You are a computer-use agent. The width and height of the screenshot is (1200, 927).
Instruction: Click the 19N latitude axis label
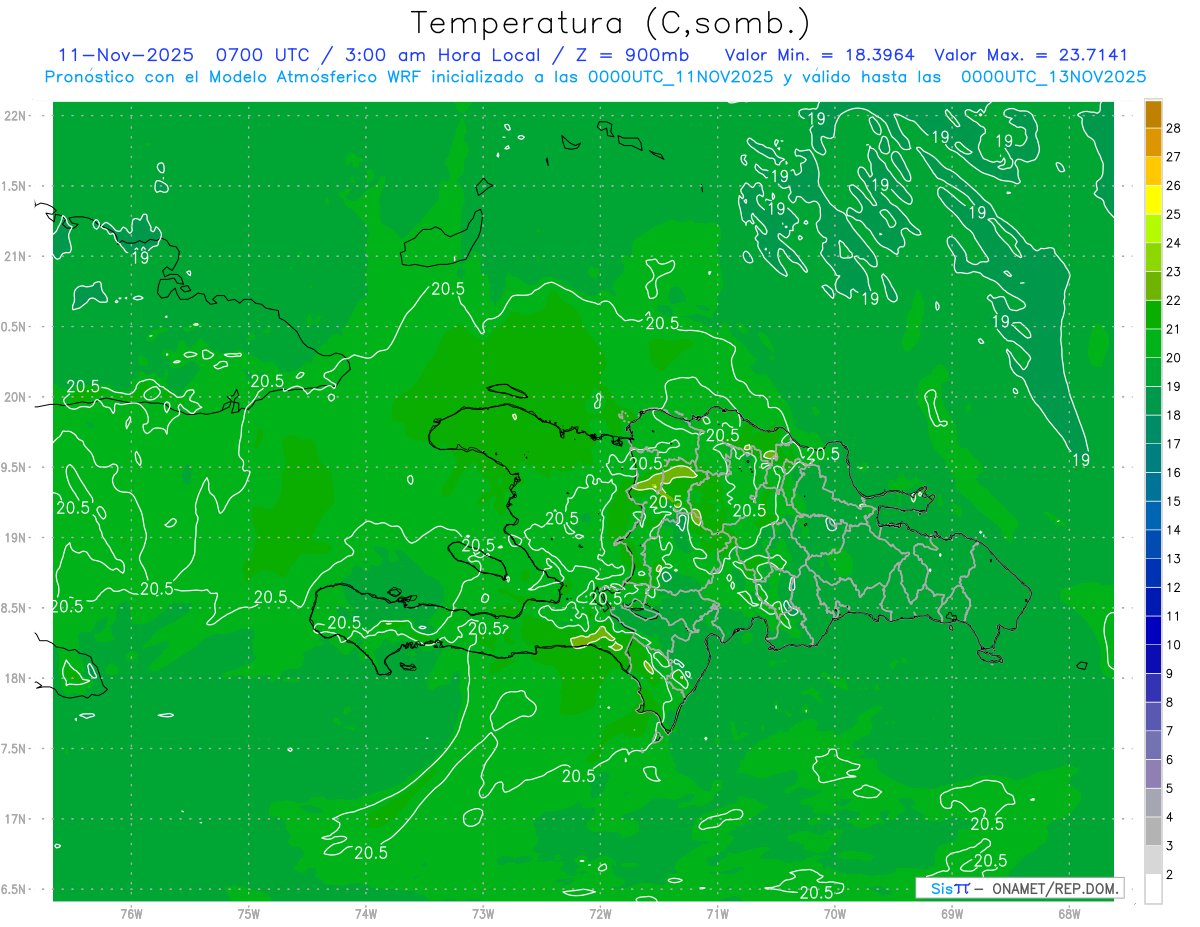(x=16, y=538)
